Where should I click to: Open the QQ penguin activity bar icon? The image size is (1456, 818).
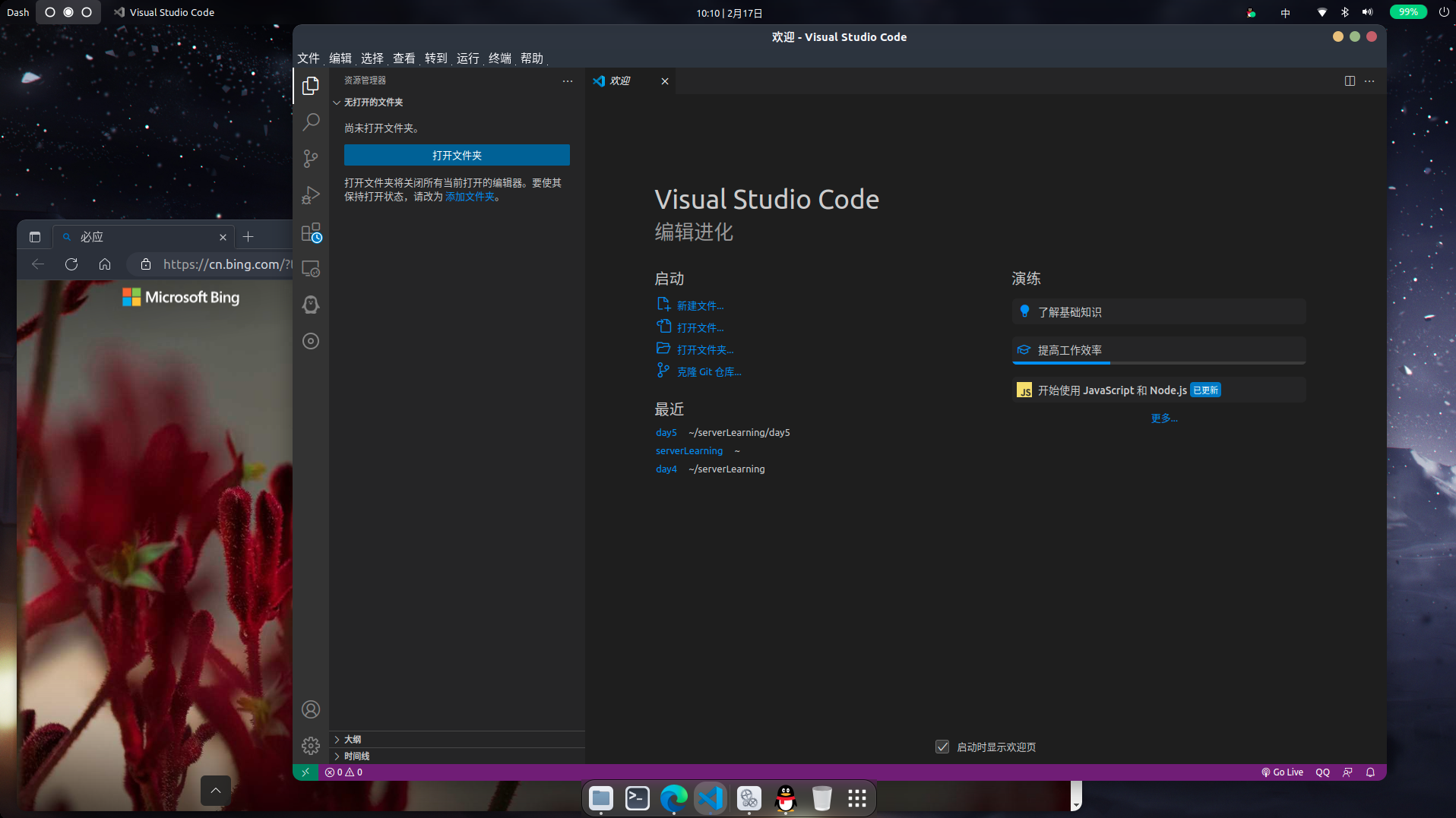coord(311,305)
